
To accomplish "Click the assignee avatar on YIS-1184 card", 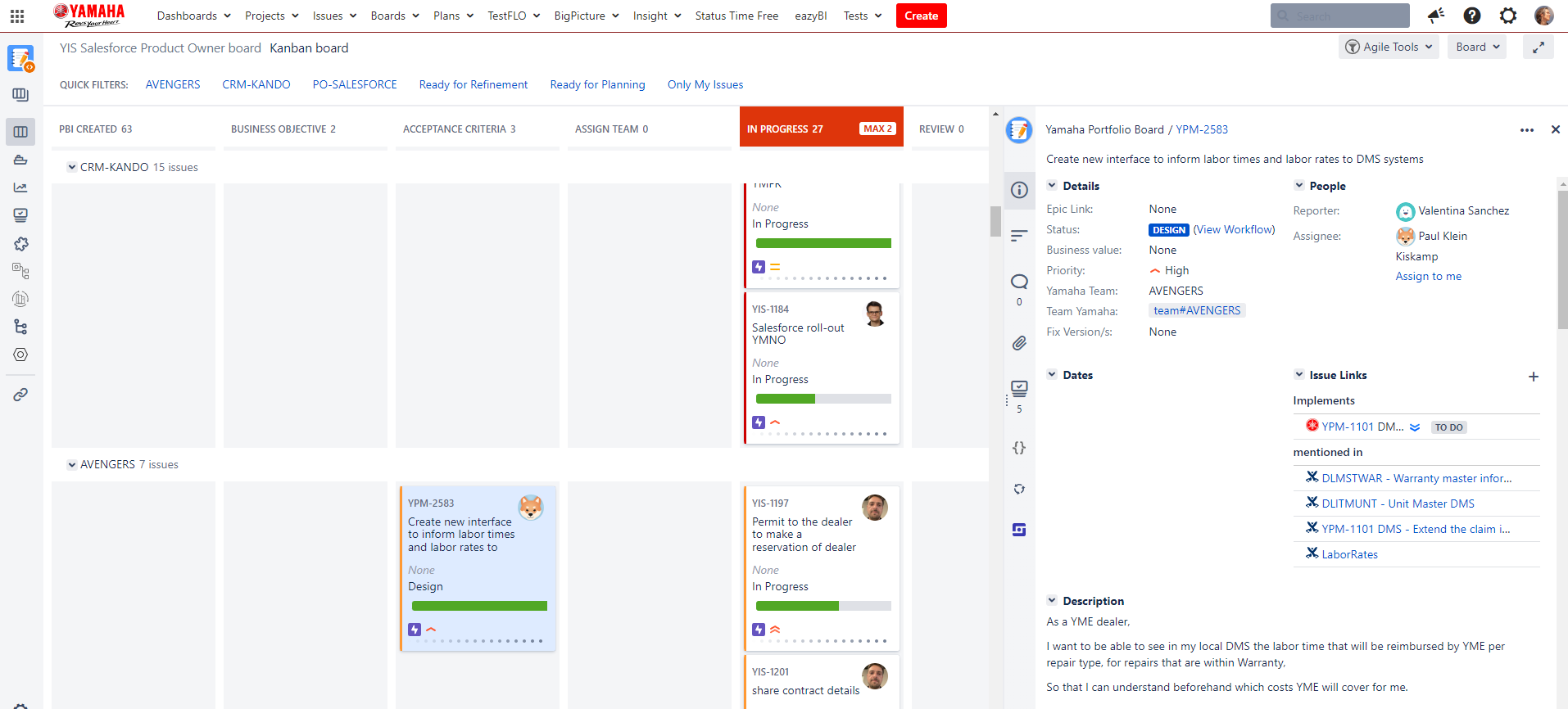I will (875, 314).
